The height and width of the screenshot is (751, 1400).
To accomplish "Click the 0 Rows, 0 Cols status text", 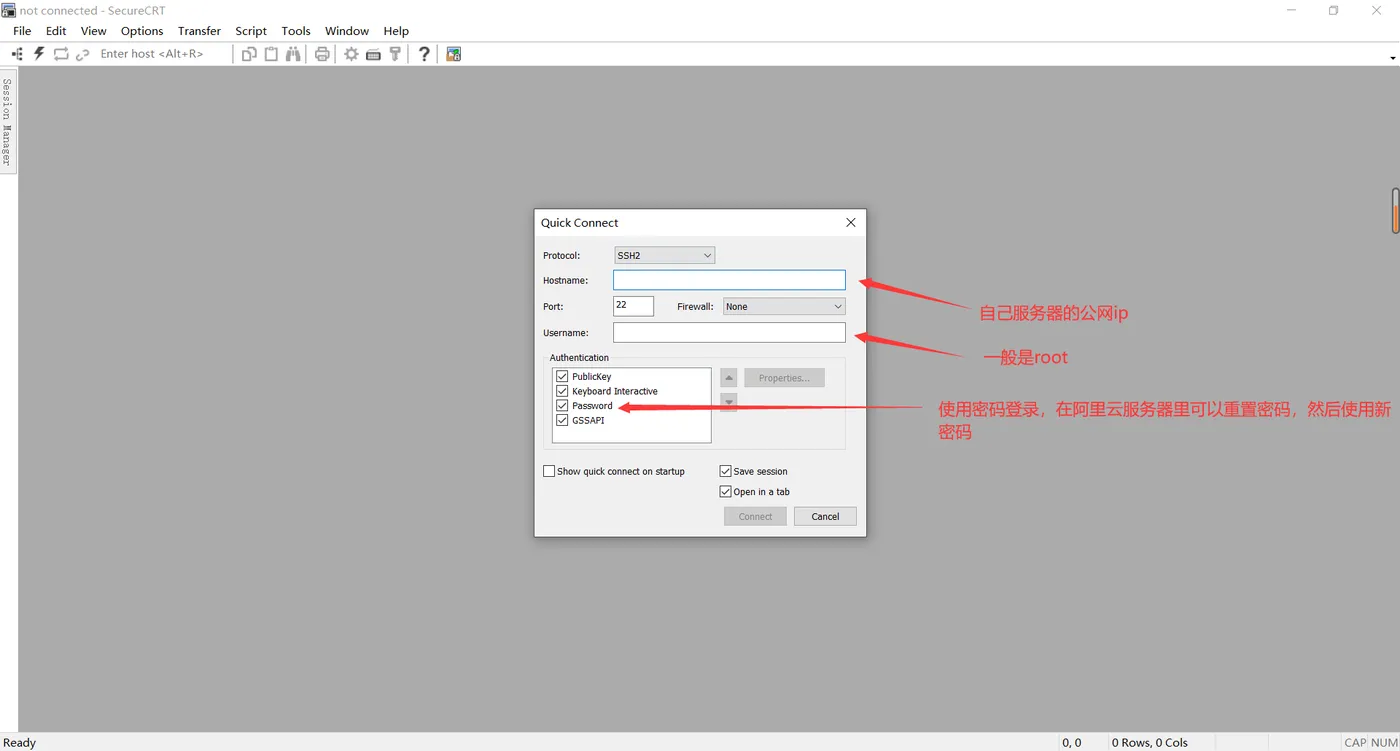I will point(1150,743).
